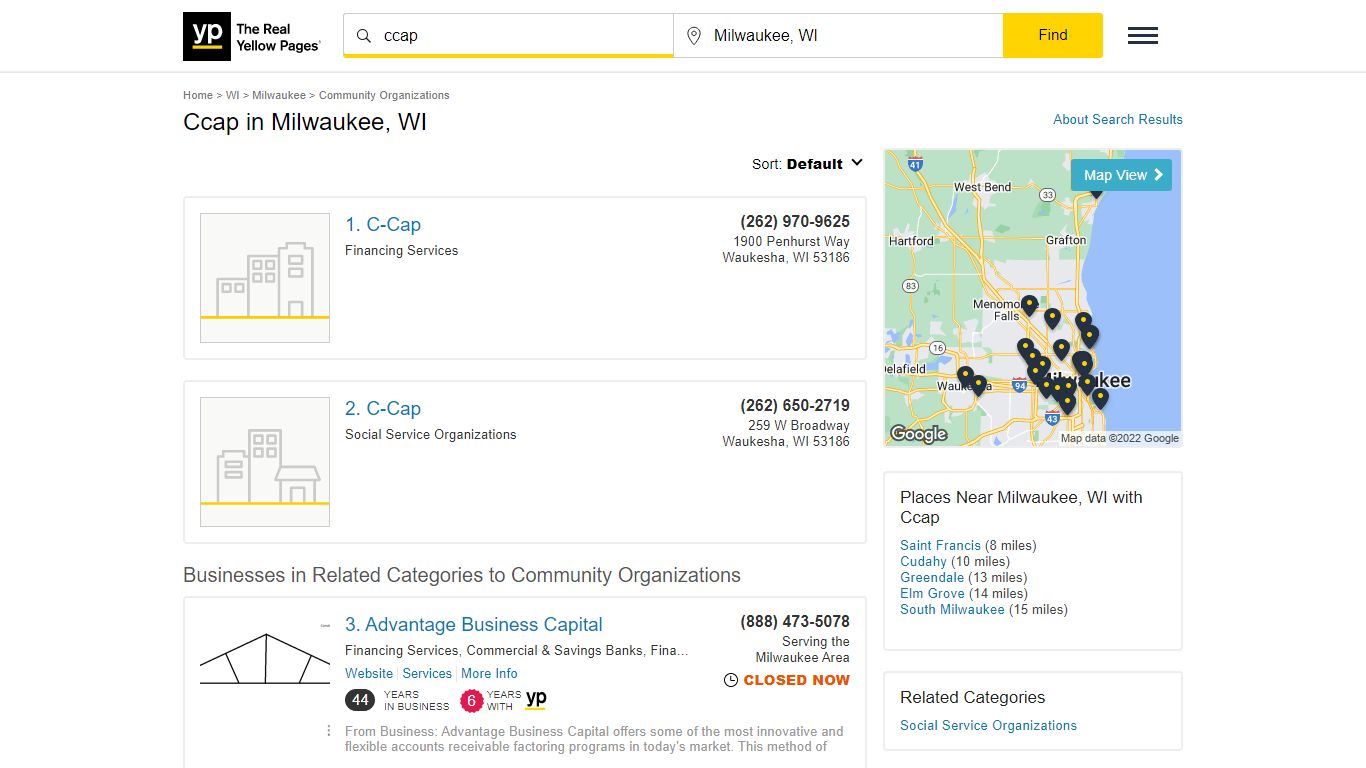The height and width of the screenshot is (768, 1366).
Task: Click the clock icon beside Closed Now
Action: tap(731, 680)
